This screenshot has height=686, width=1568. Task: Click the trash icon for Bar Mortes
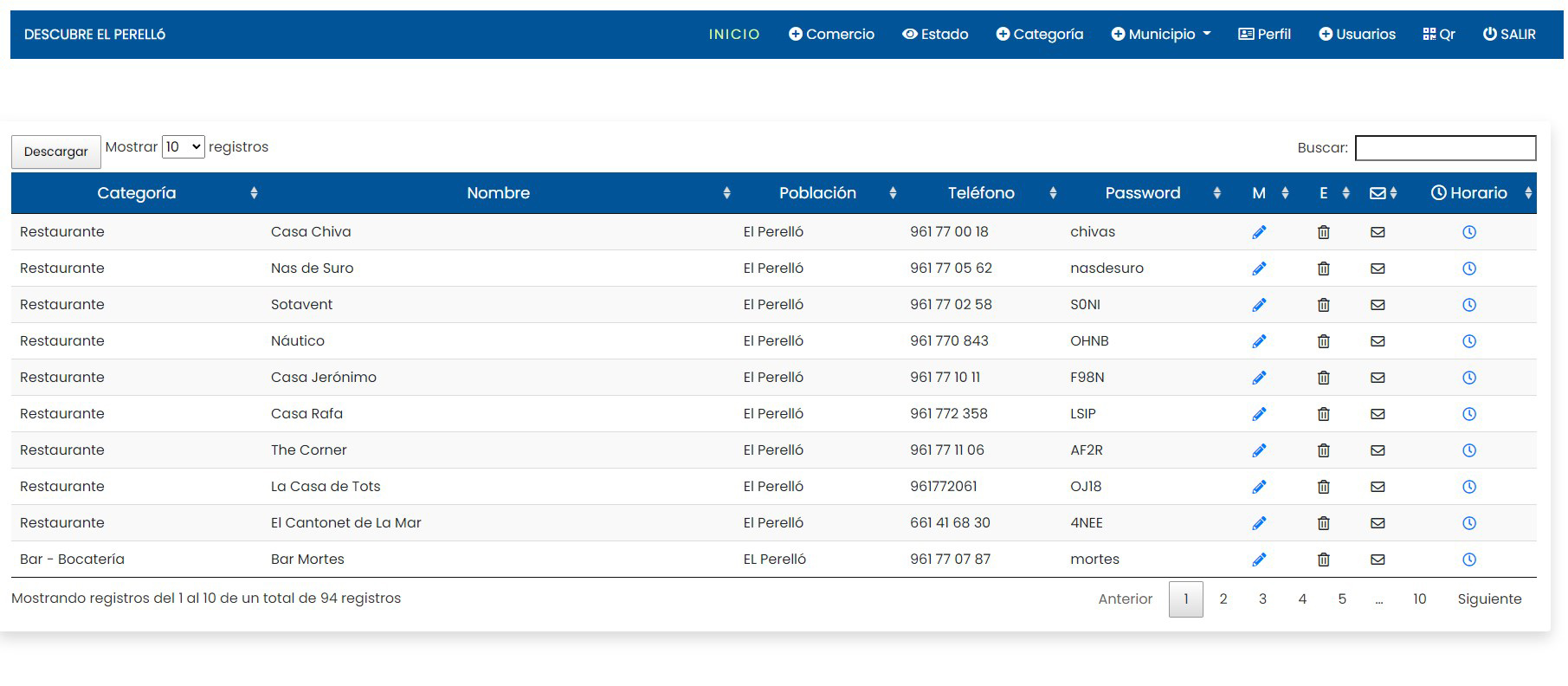[x=1323, y=560]
